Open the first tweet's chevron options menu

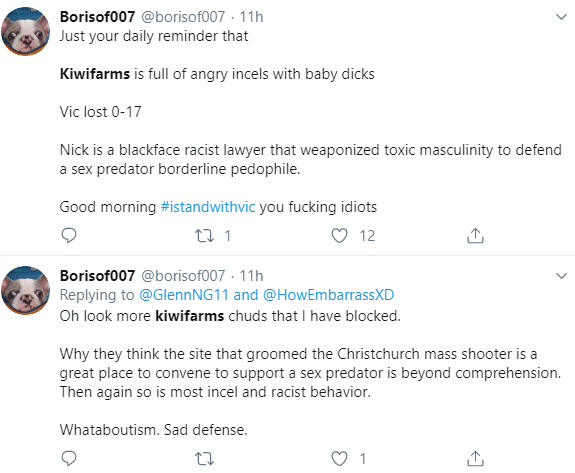(561, 17)
